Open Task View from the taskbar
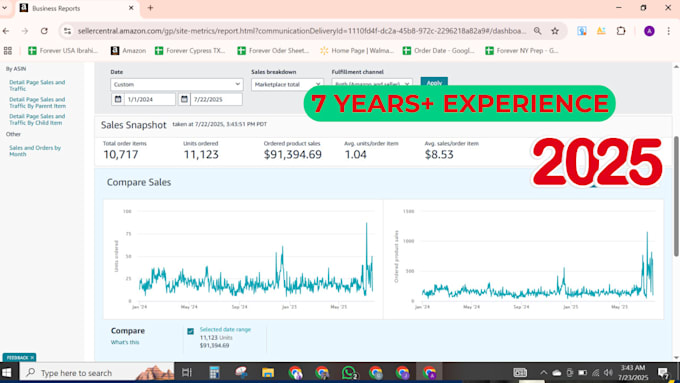680x383 pixels. [x=186, y=373]
